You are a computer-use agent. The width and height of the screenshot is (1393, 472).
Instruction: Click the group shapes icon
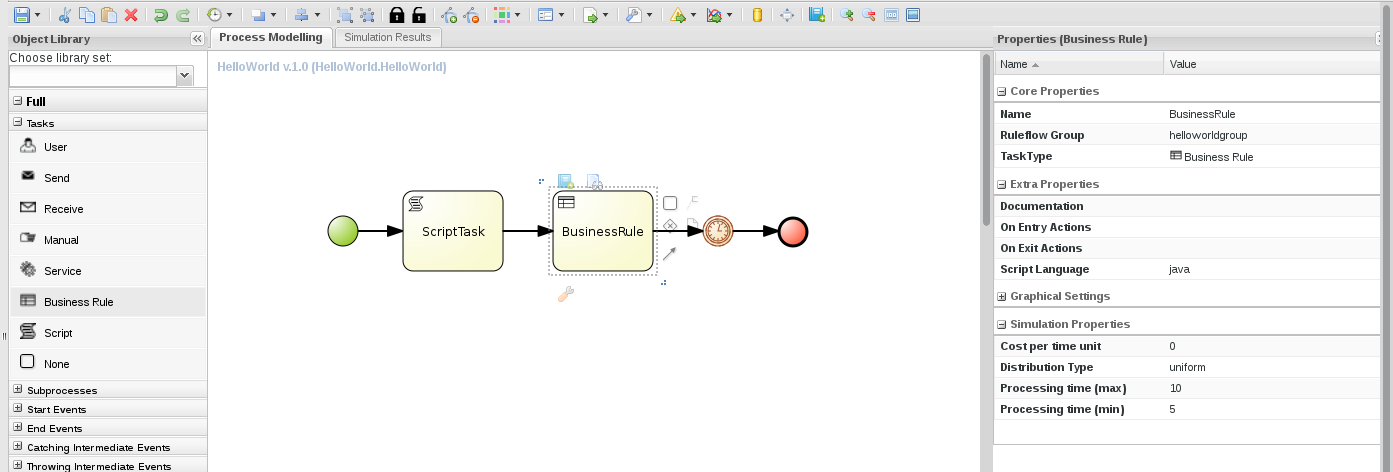click(x=345, y=15)
